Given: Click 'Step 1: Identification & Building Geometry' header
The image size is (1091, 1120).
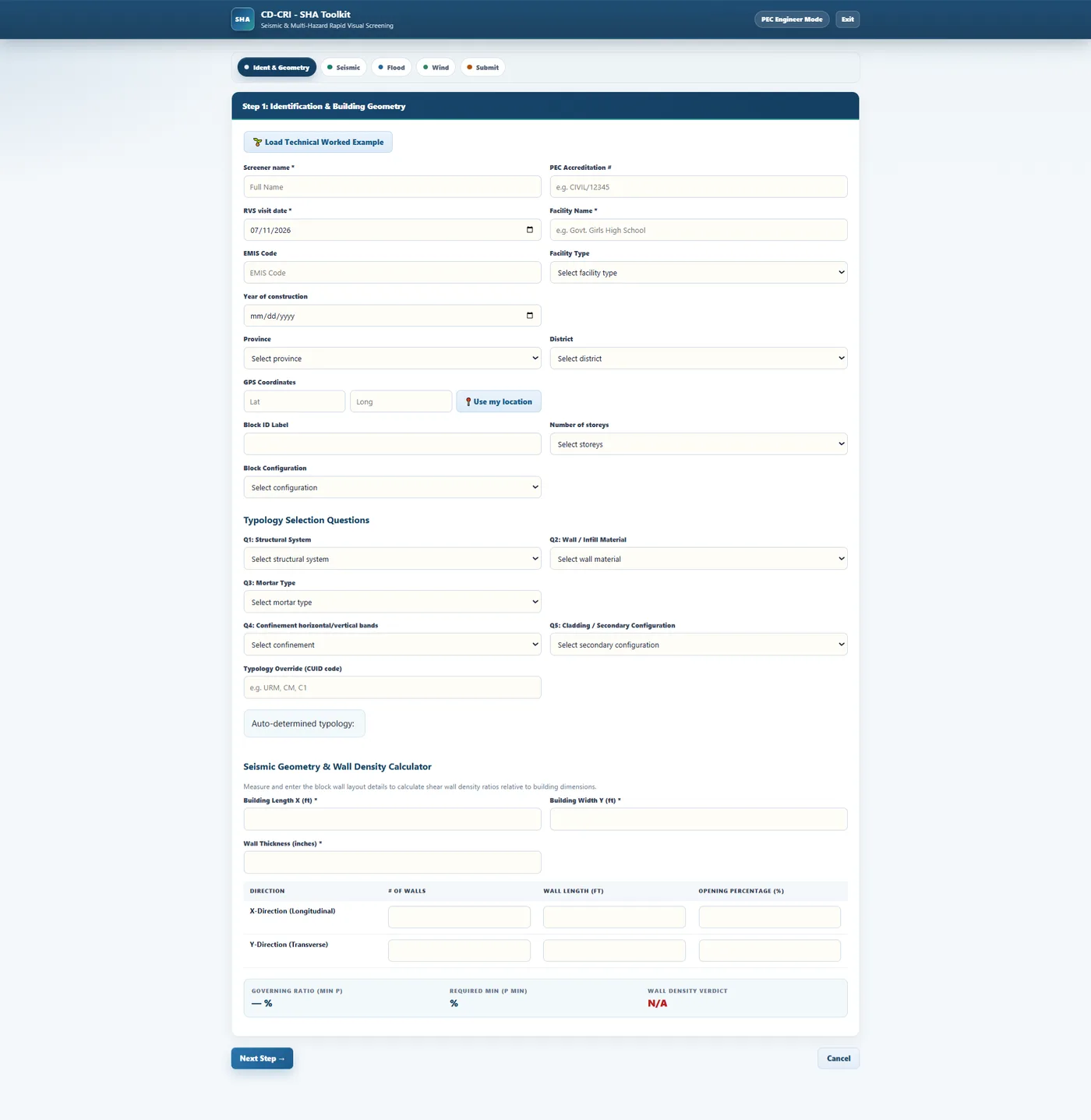Looking at the screenshot, I should pos(323,106).
